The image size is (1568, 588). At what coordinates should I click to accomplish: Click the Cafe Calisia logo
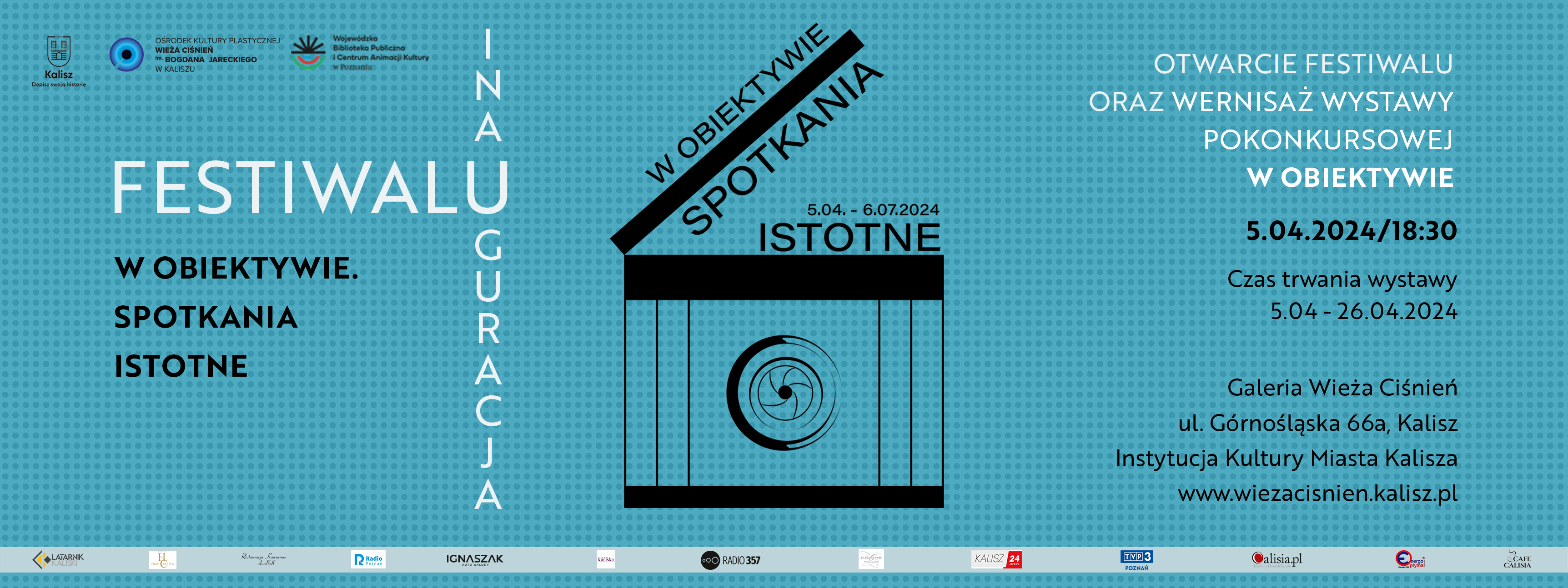[x=1517, y=559]
